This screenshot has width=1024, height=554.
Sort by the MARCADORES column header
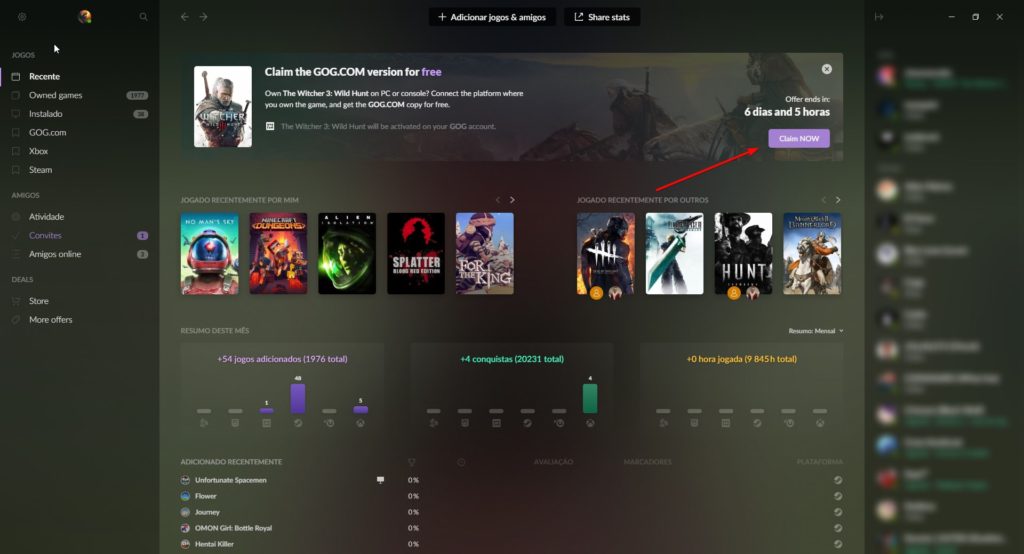coord(647,462)
